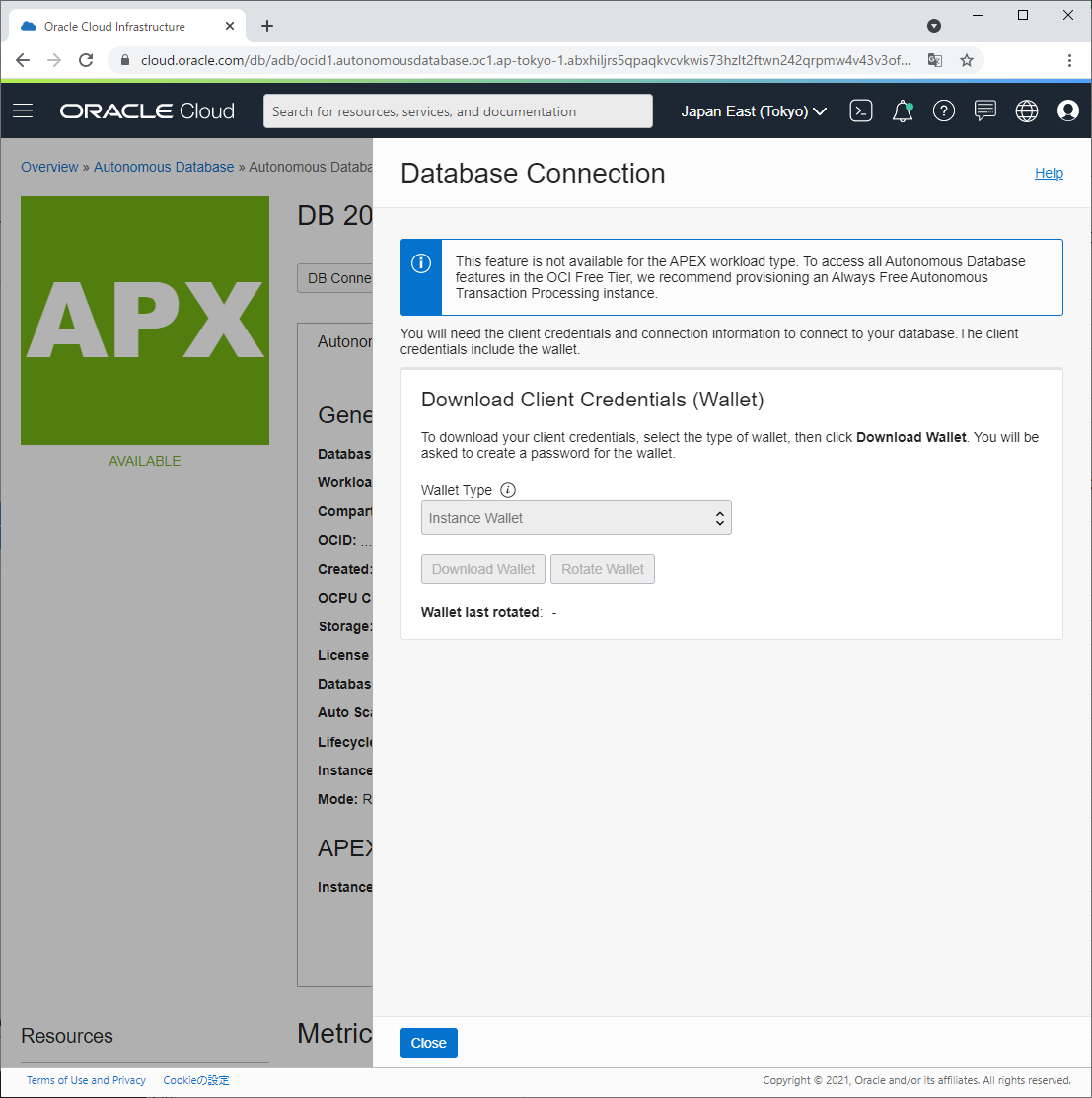Open the announcements bell icon
The height and width of the screenshot is (1098, 1092).
[x=903, y=110]
